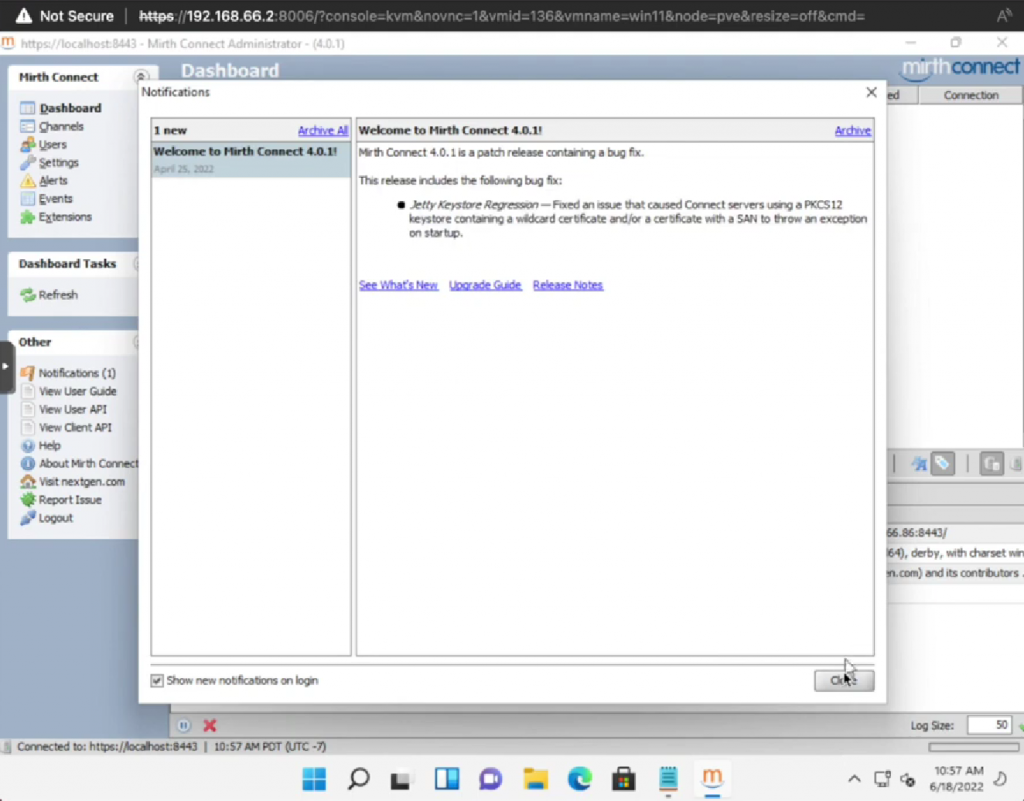Open the Widgets taskbar icon
This screenshot has width=1024, height=801.
coord(447,779)
